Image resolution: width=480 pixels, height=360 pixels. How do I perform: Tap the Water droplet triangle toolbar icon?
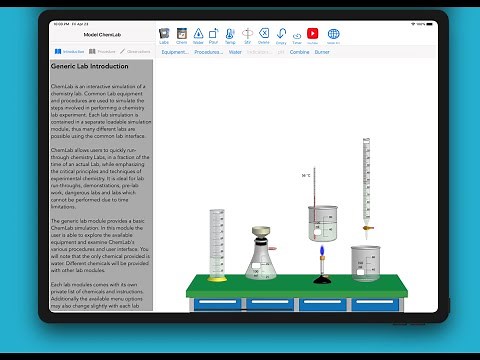198,36
